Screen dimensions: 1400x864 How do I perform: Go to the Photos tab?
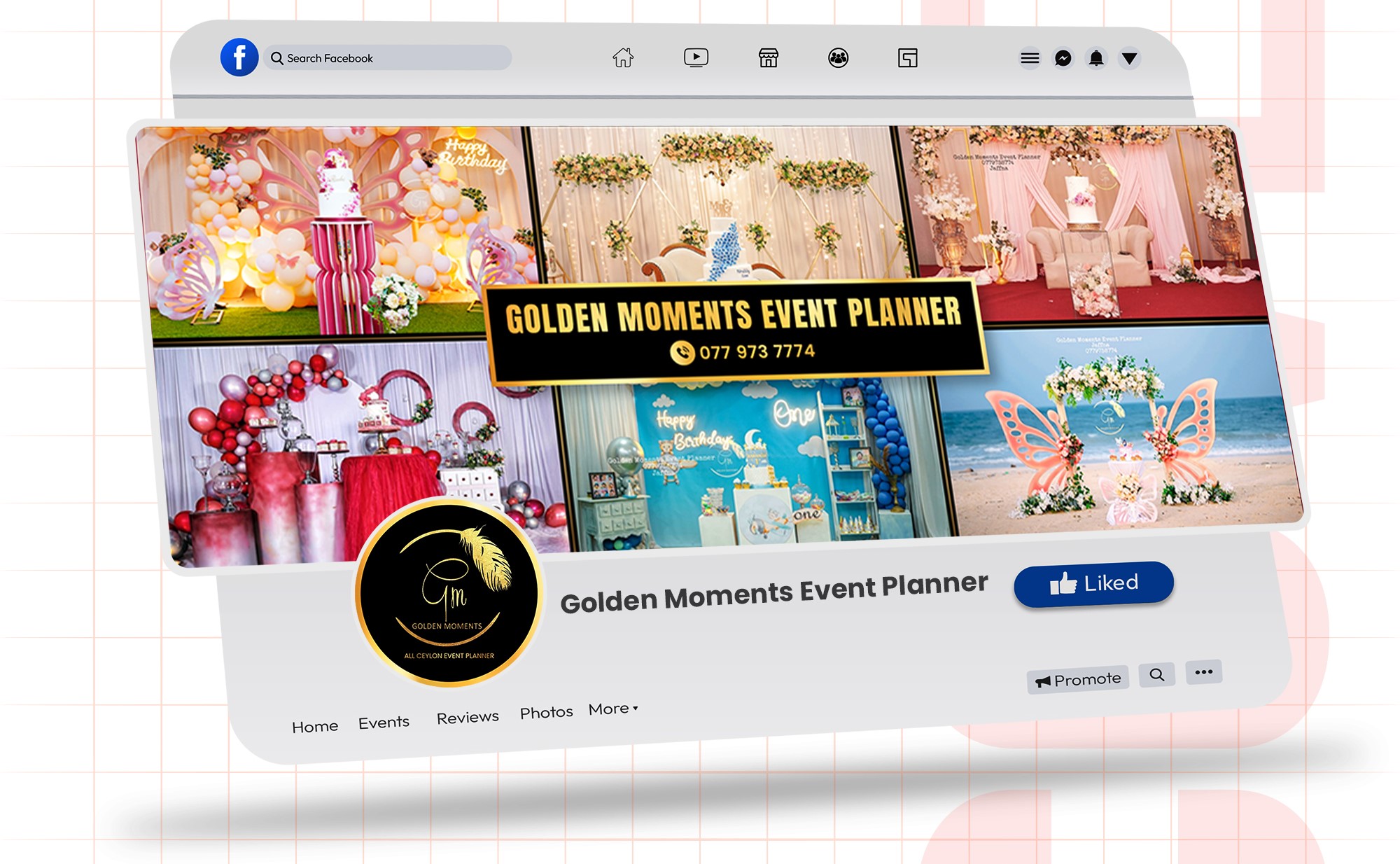click(x=546, y=713)
